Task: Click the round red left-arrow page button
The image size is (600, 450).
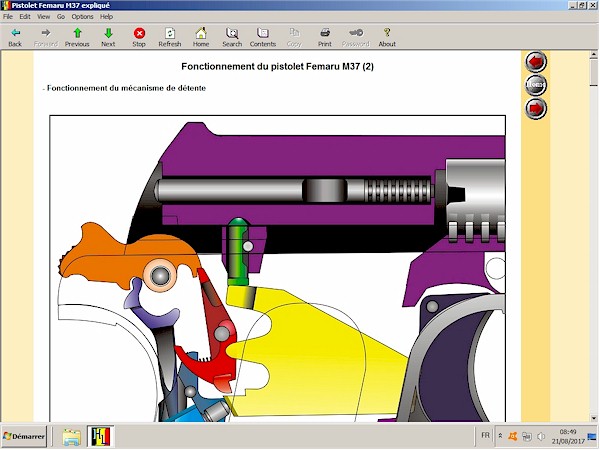Action: tap(536, 62)
